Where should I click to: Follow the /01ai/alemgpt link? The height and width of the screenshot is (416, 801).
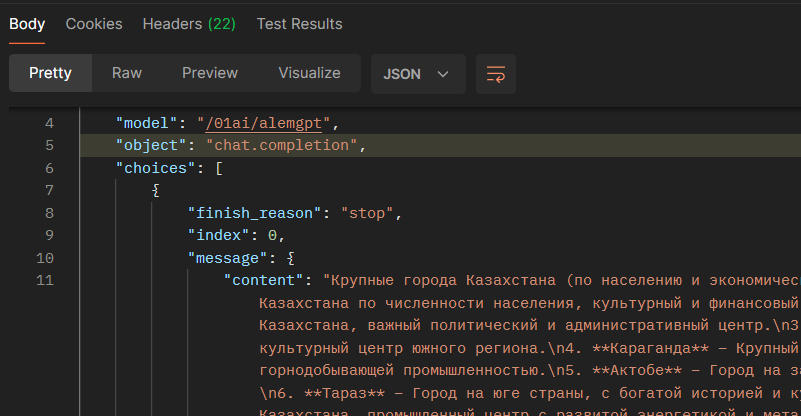pyautogui.click(x=268, y=124)
